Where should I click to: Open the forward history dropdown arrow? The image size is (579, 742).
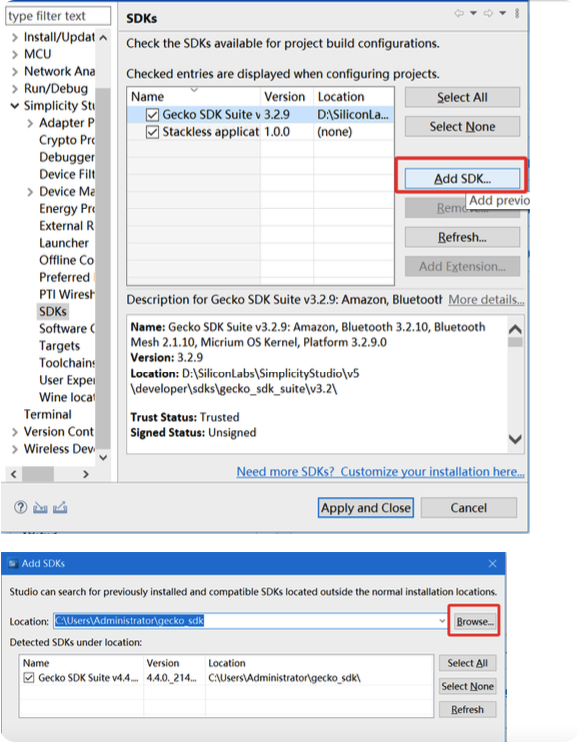503,13
